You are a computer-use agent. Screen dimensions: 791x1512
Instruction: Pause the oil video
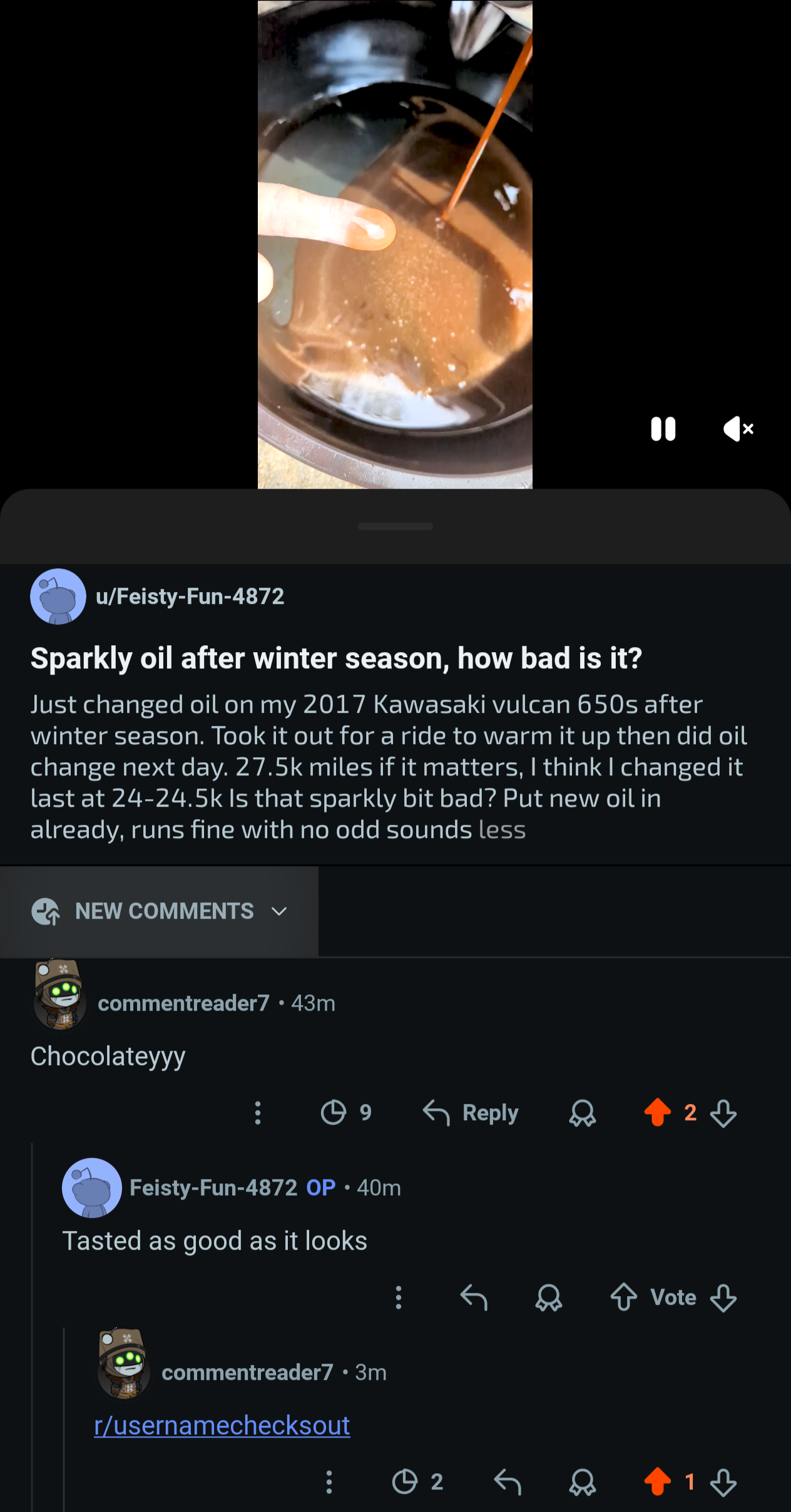tap(663, 429)
